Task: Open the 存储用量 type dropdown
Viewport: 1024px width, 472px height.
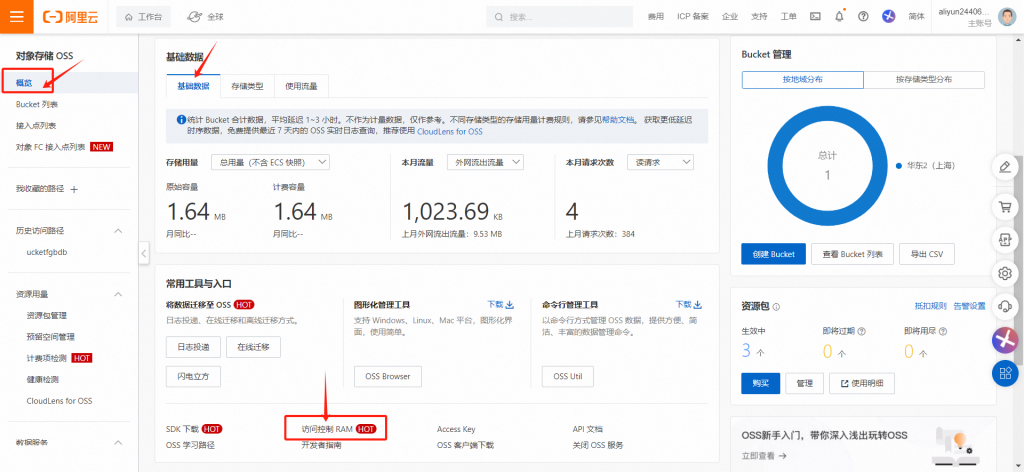Action: (x=271, y=162)
